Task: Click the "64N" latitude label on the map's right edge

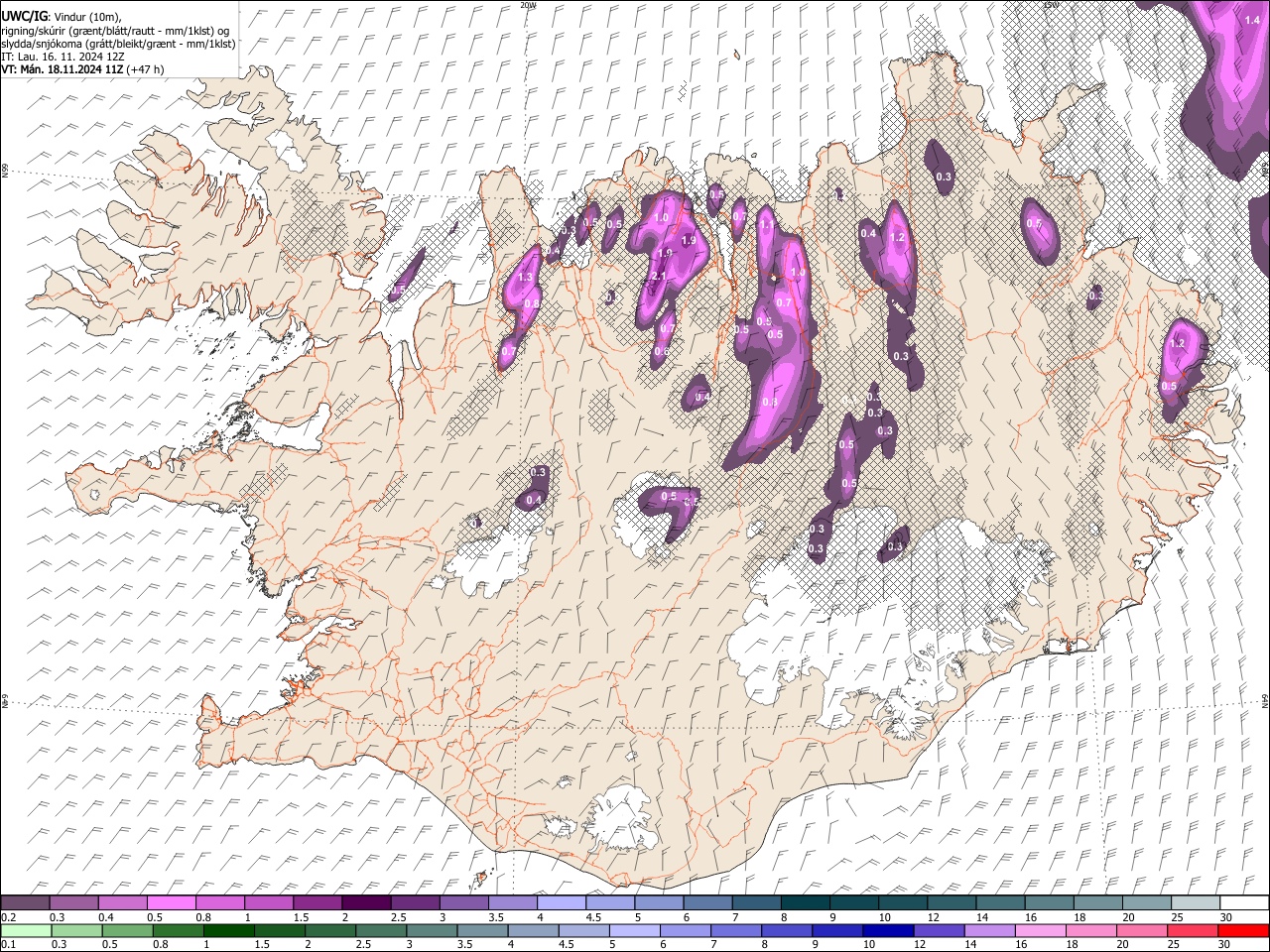Action: click(1265, 701)
